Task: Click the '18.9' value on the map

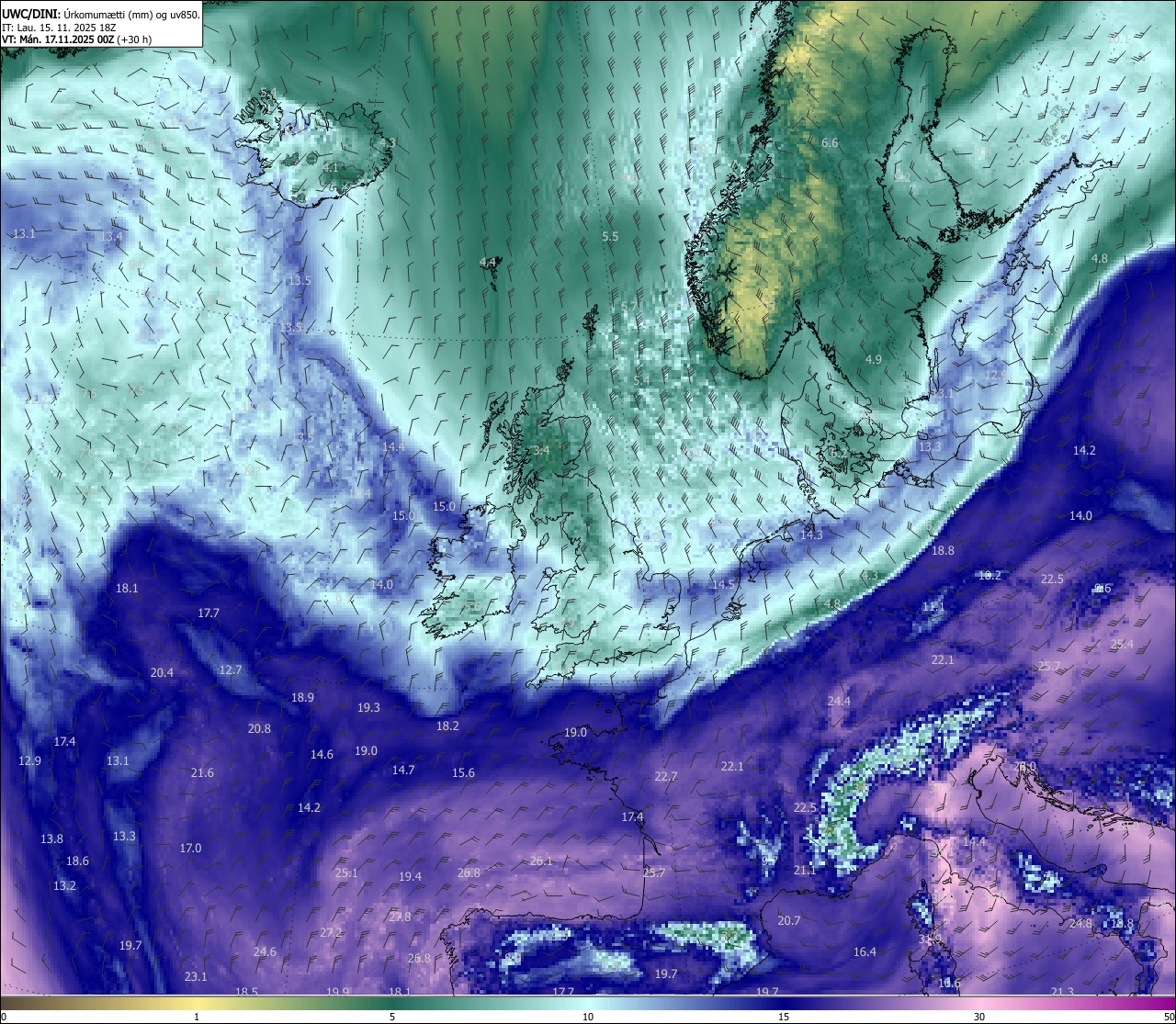Action: click(x=302, y=697)
